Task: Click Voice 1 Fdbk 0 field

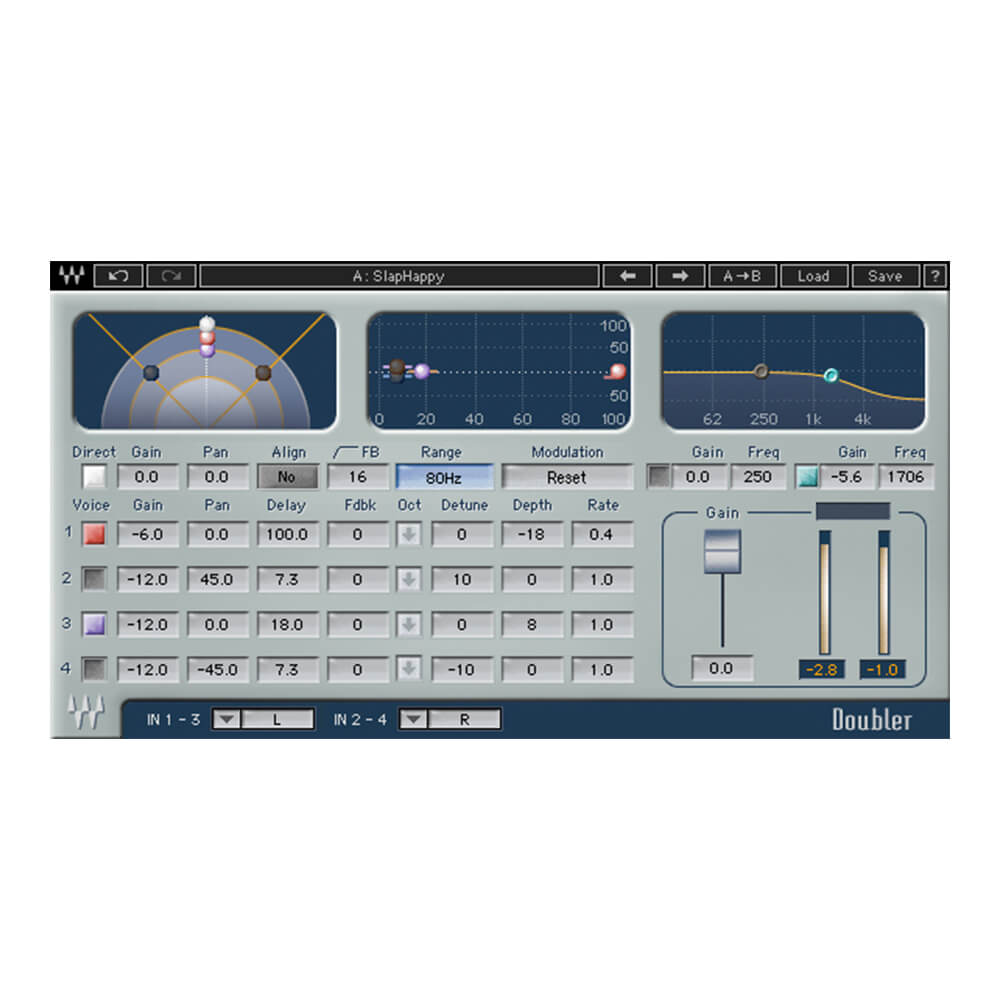Action: point(358,534)
